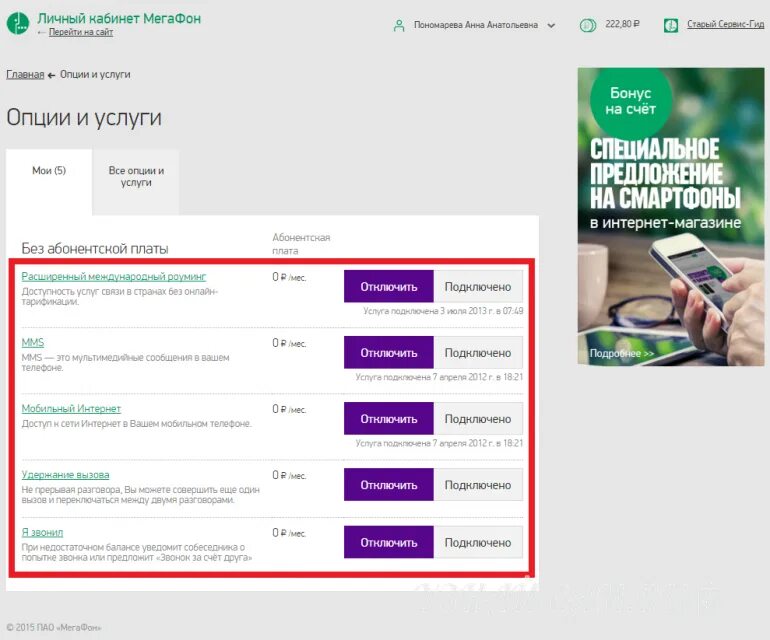770x640 pixels.
Task: Click the Старый Сервис-Гид icon
Action: point(671,25)
